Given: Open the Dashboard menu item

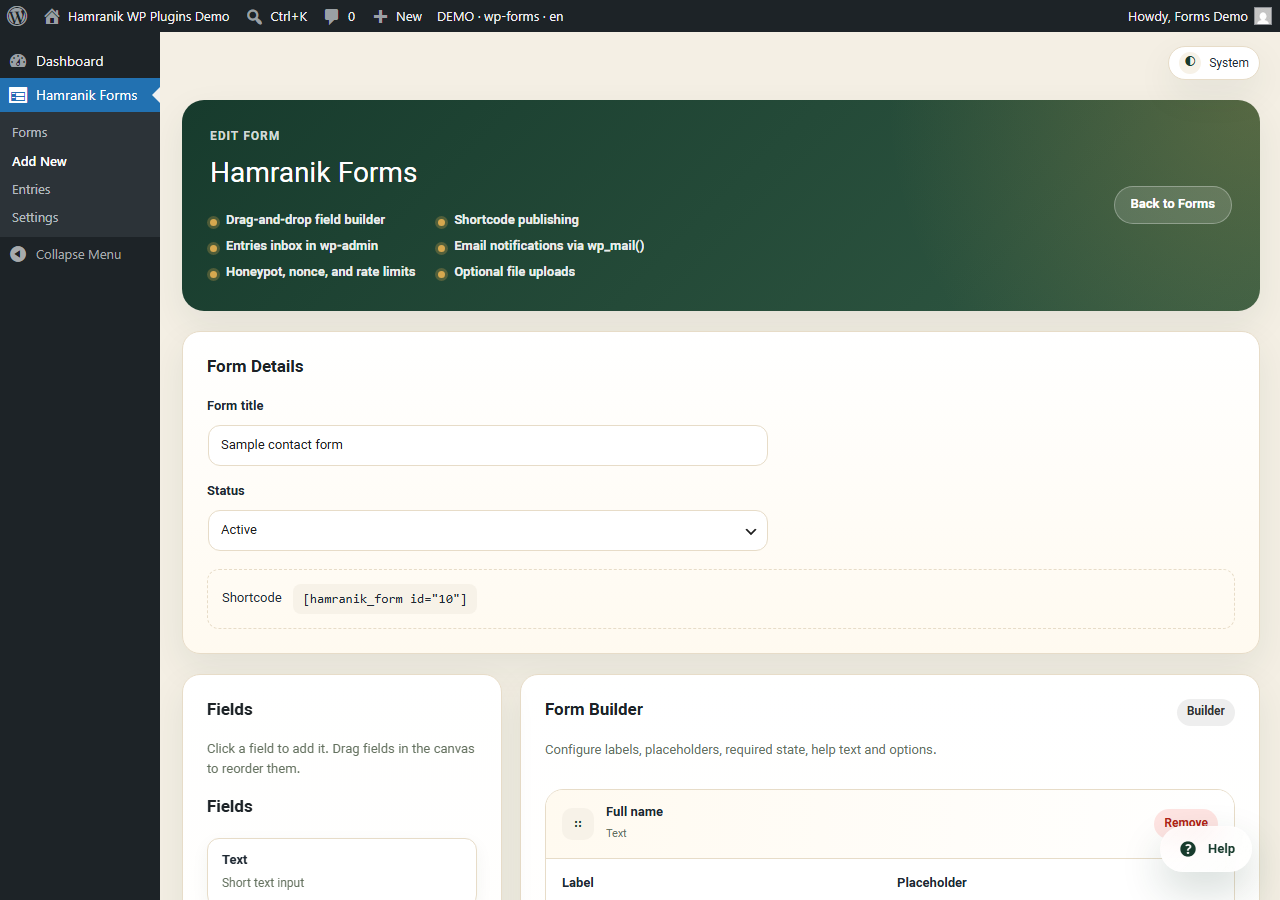Looking at the screenshot, I should pos(80,61).
